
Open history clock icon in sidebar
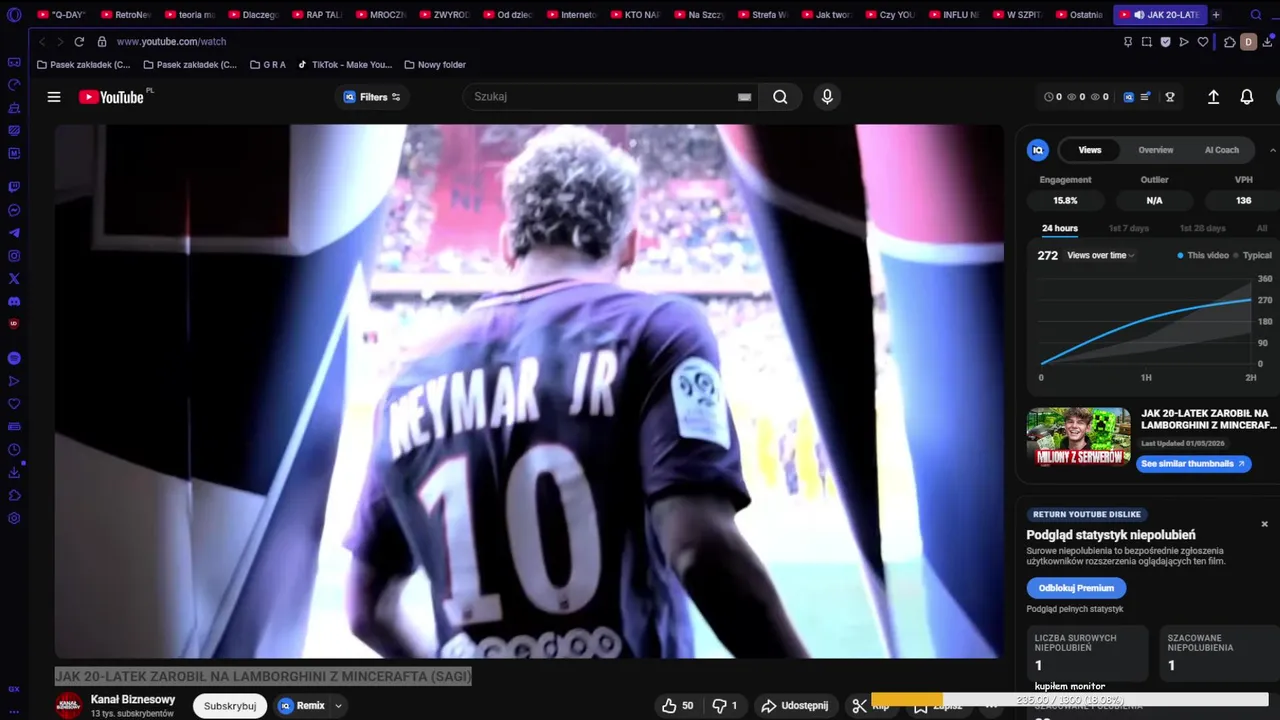pyautogui.click(x=14, y=449)
